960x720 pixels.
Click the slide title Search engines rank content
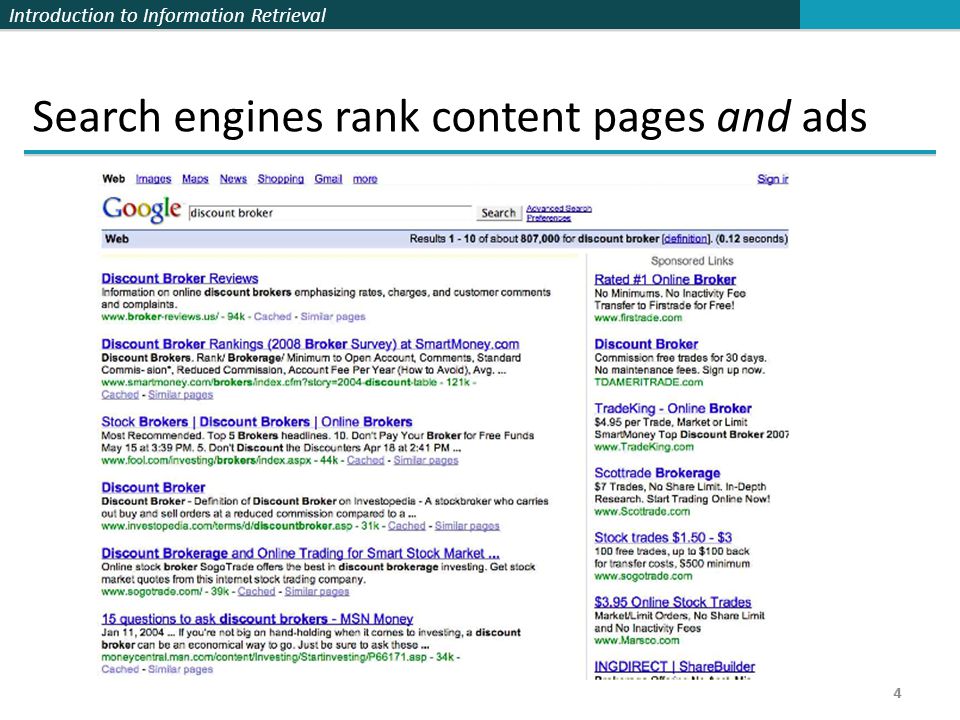pyautogui.click(x=449, y=116)
